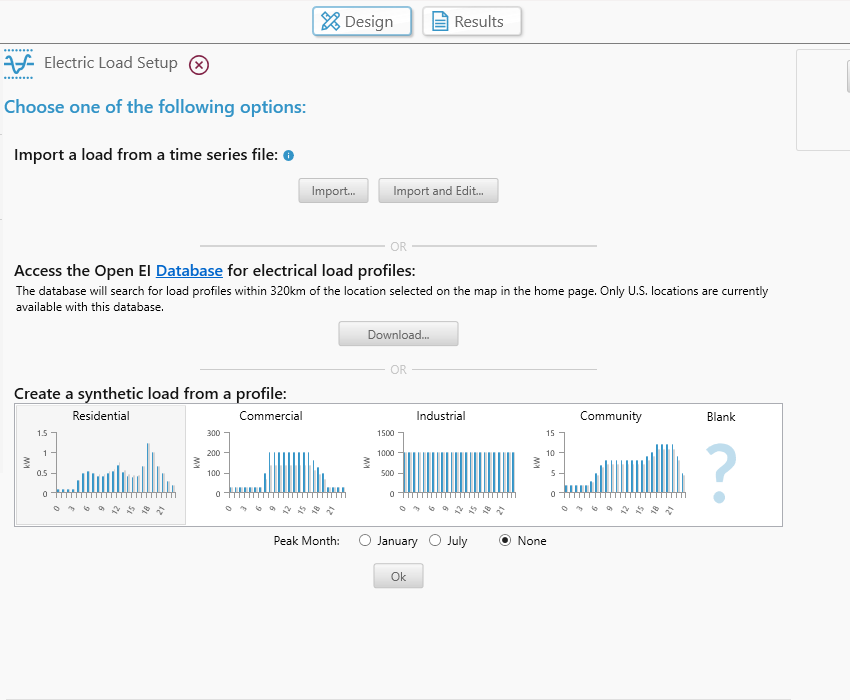Image resolution: width=850 pixels, height=700 pixels.
Task: Click the blank profile question mark icon
Action: tap(720, 474)
